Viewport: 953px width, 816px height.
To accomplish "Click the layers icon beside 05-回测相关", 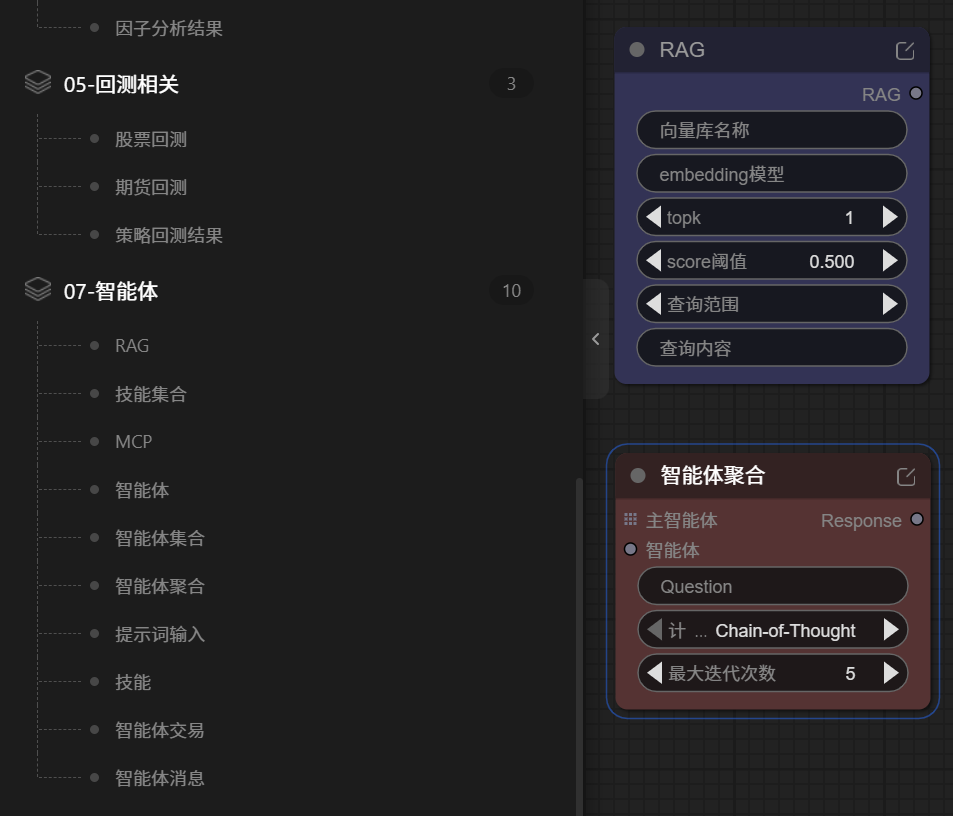I will (38, 84).
